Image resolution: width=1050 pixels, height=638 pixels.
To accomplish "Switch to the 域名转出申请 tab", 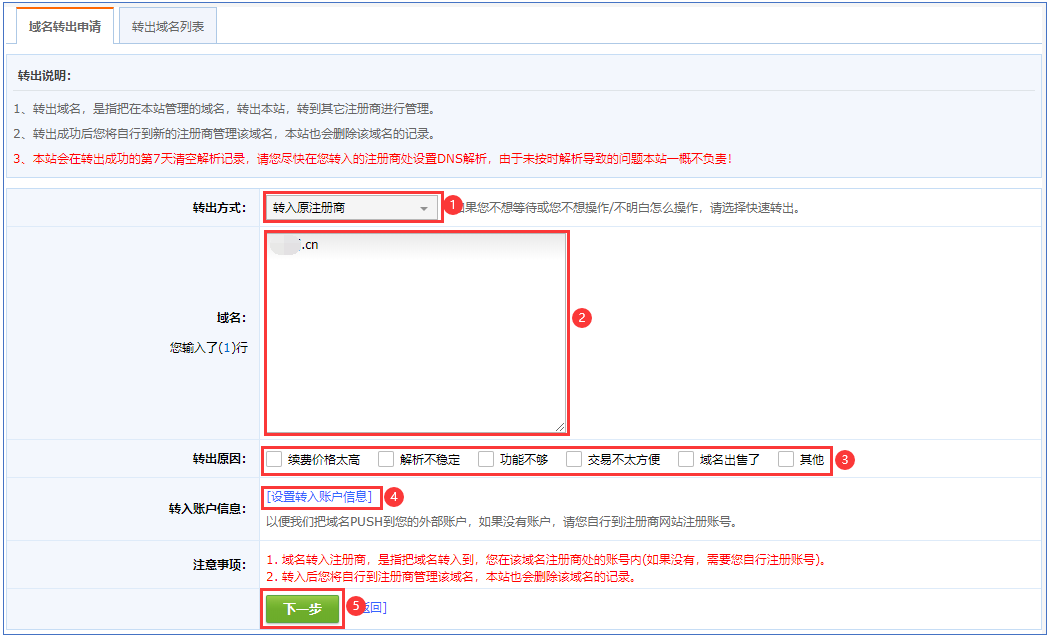I will pyautogui.click(x=65, y=26).
